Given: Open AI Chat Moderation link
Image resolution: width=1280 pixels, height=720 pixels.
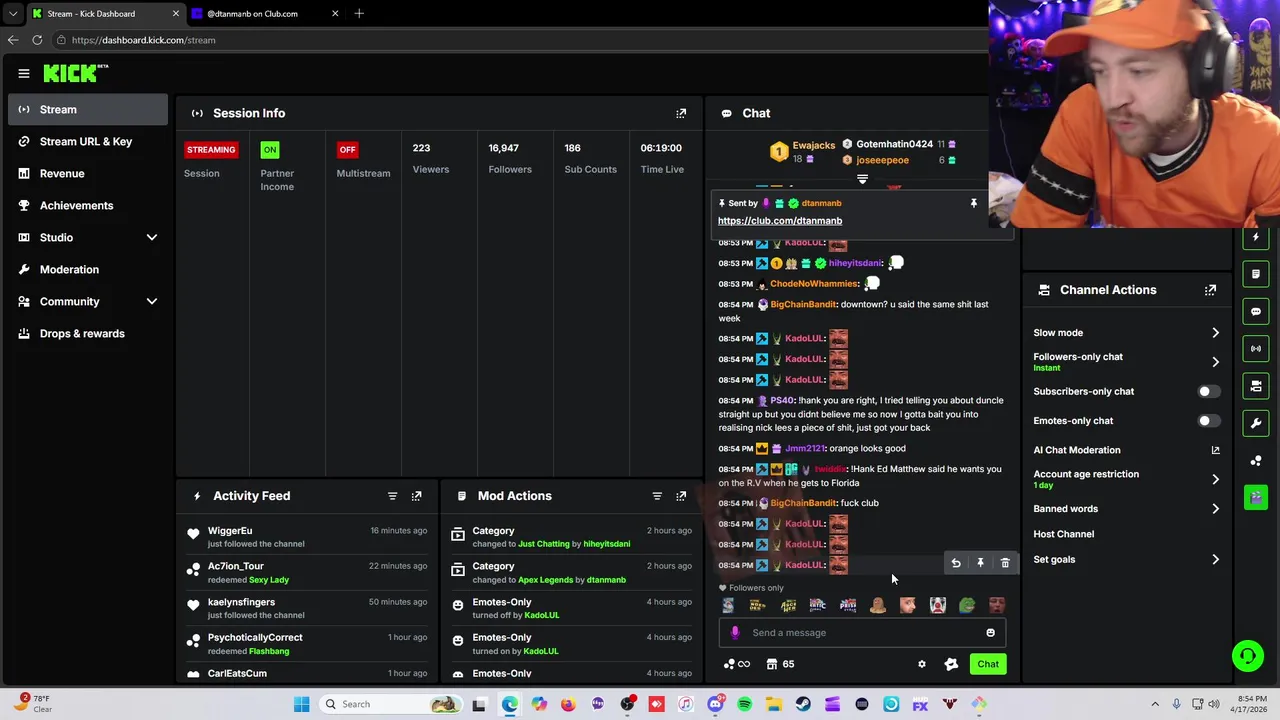Looking at the screenshot, I should coord(1127,450).
